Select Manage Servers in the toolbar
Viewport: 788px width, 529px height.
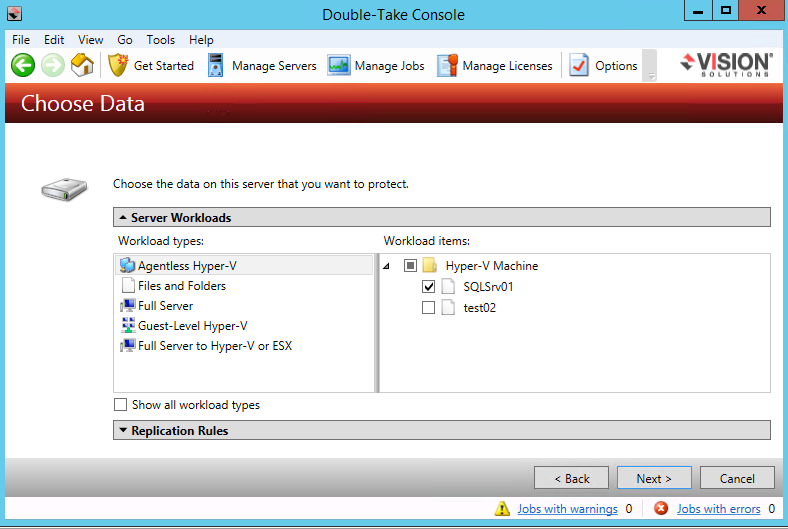tap(274, 66)
